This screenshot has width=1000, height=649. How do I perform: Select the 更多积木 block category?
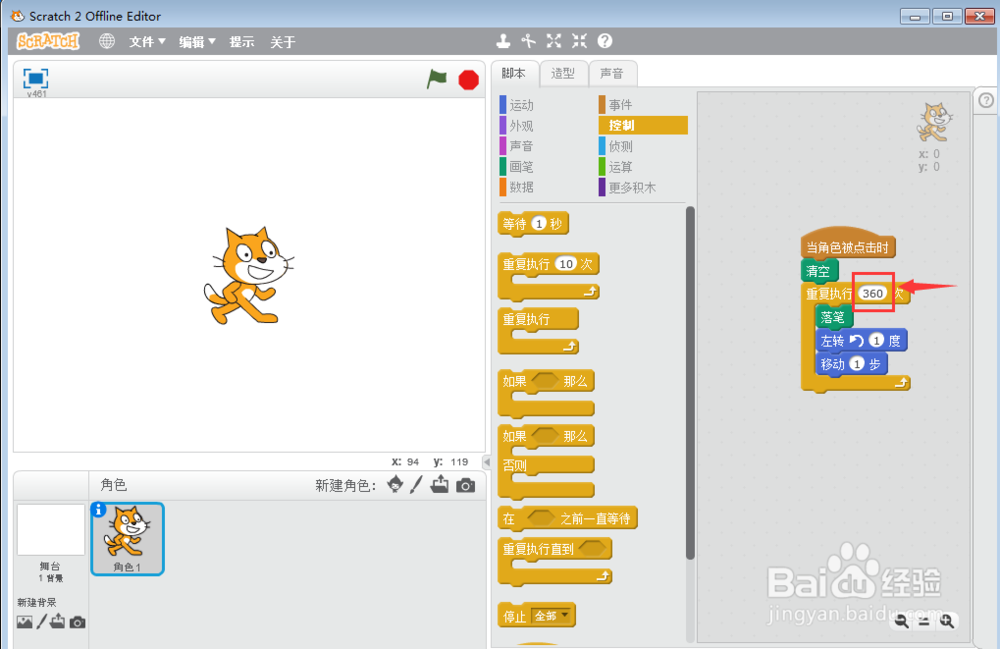(x=631, y=187)
